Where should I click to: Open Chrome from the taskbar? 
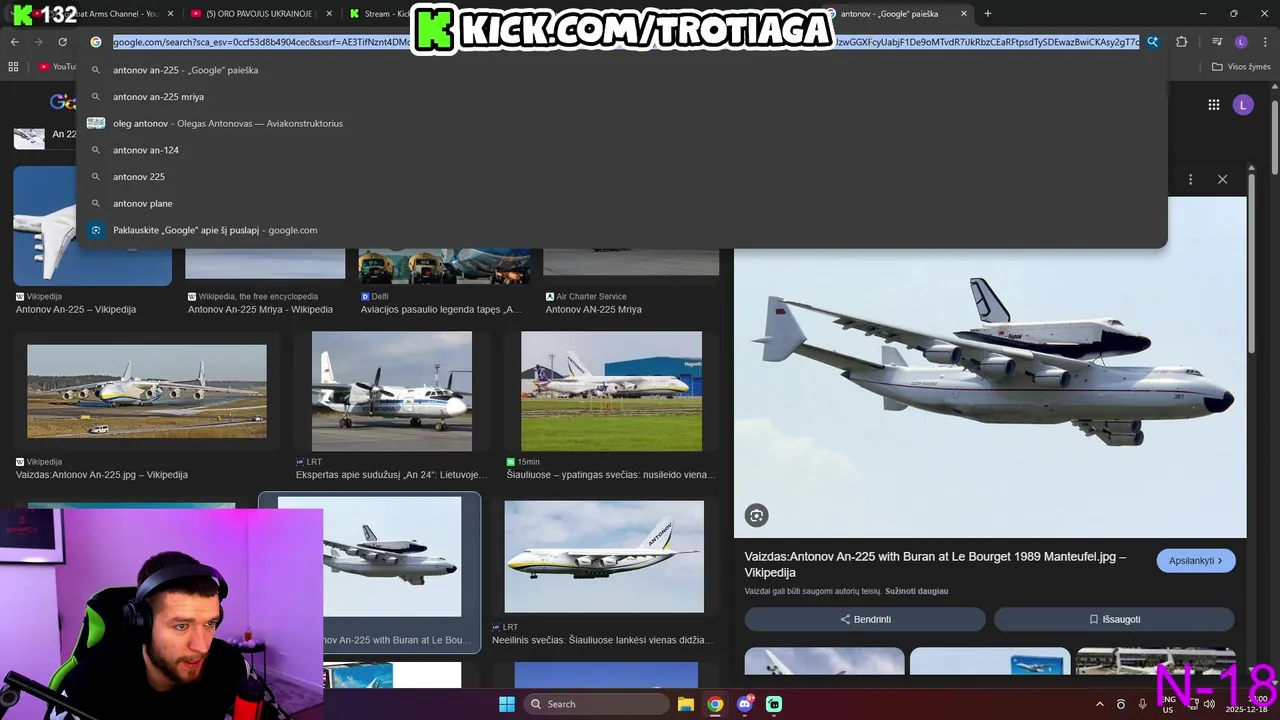pyautogui.click(x=715, y=704)
